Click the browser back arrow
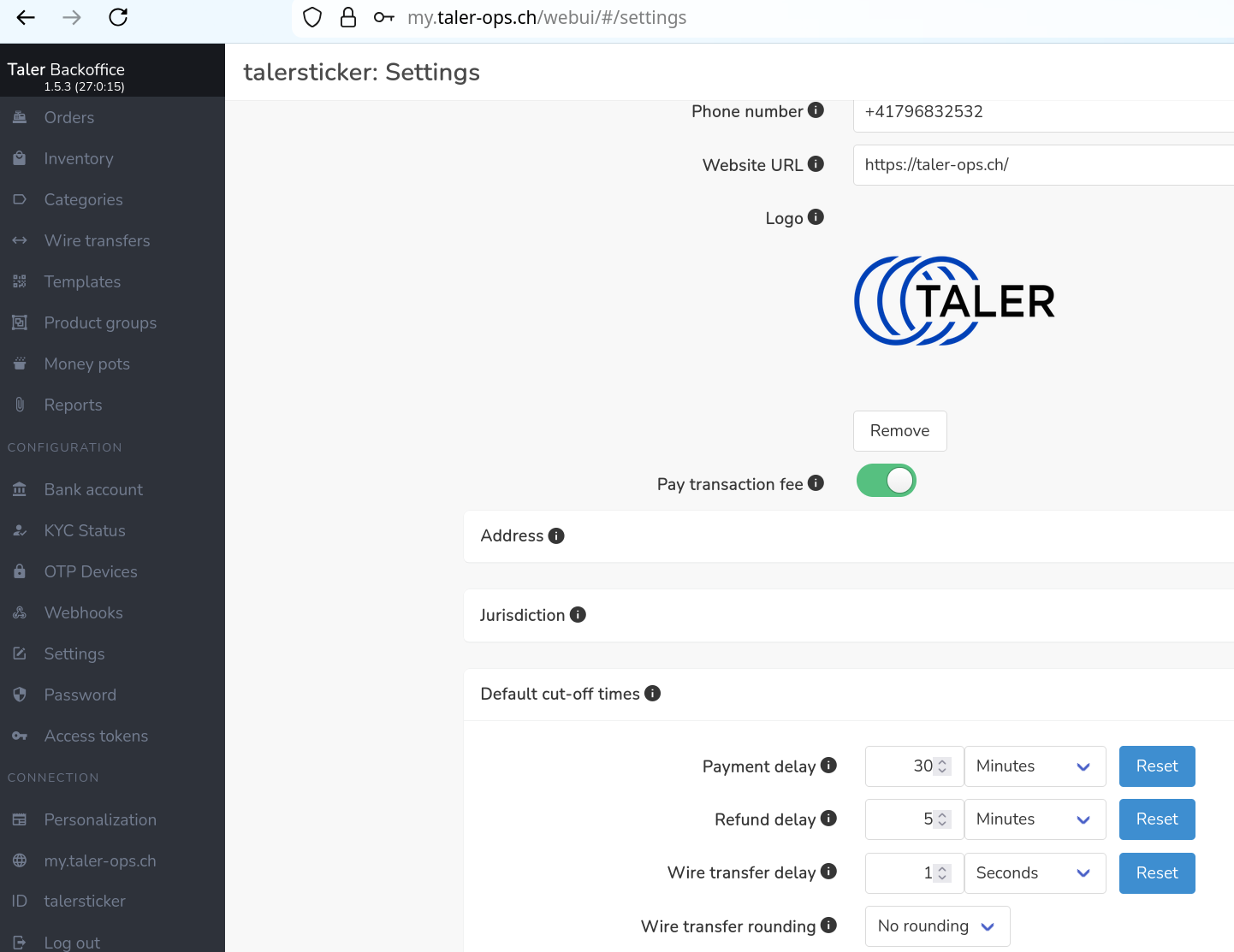1234x952 pixels. coord(26,17)
